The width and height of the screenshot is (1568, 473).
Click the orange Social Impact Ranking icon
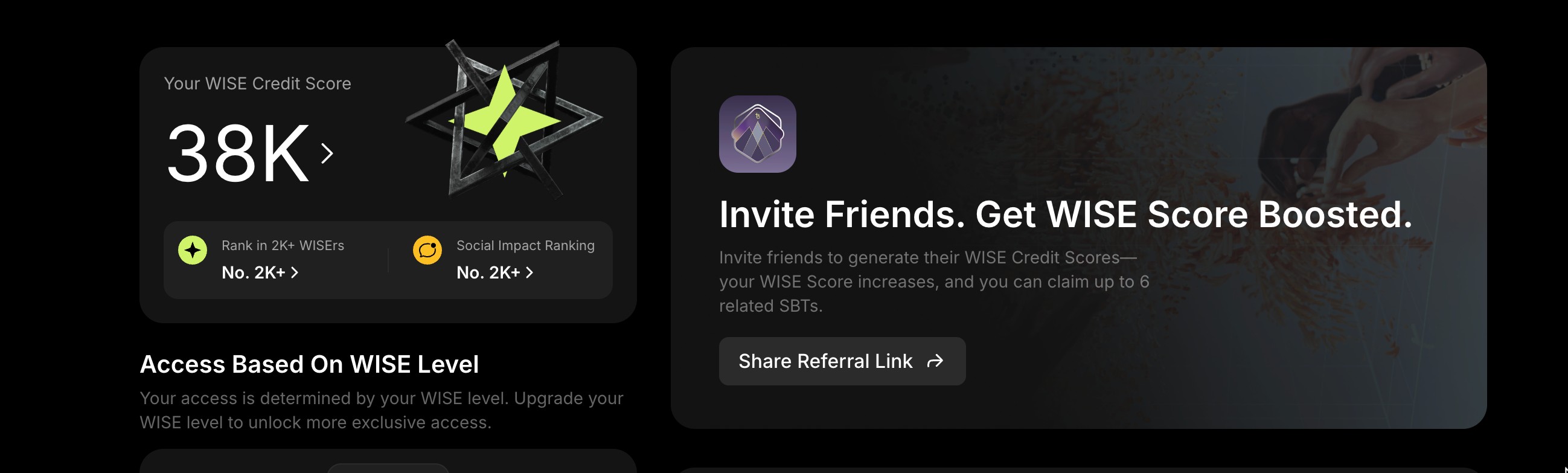point(427,250)
